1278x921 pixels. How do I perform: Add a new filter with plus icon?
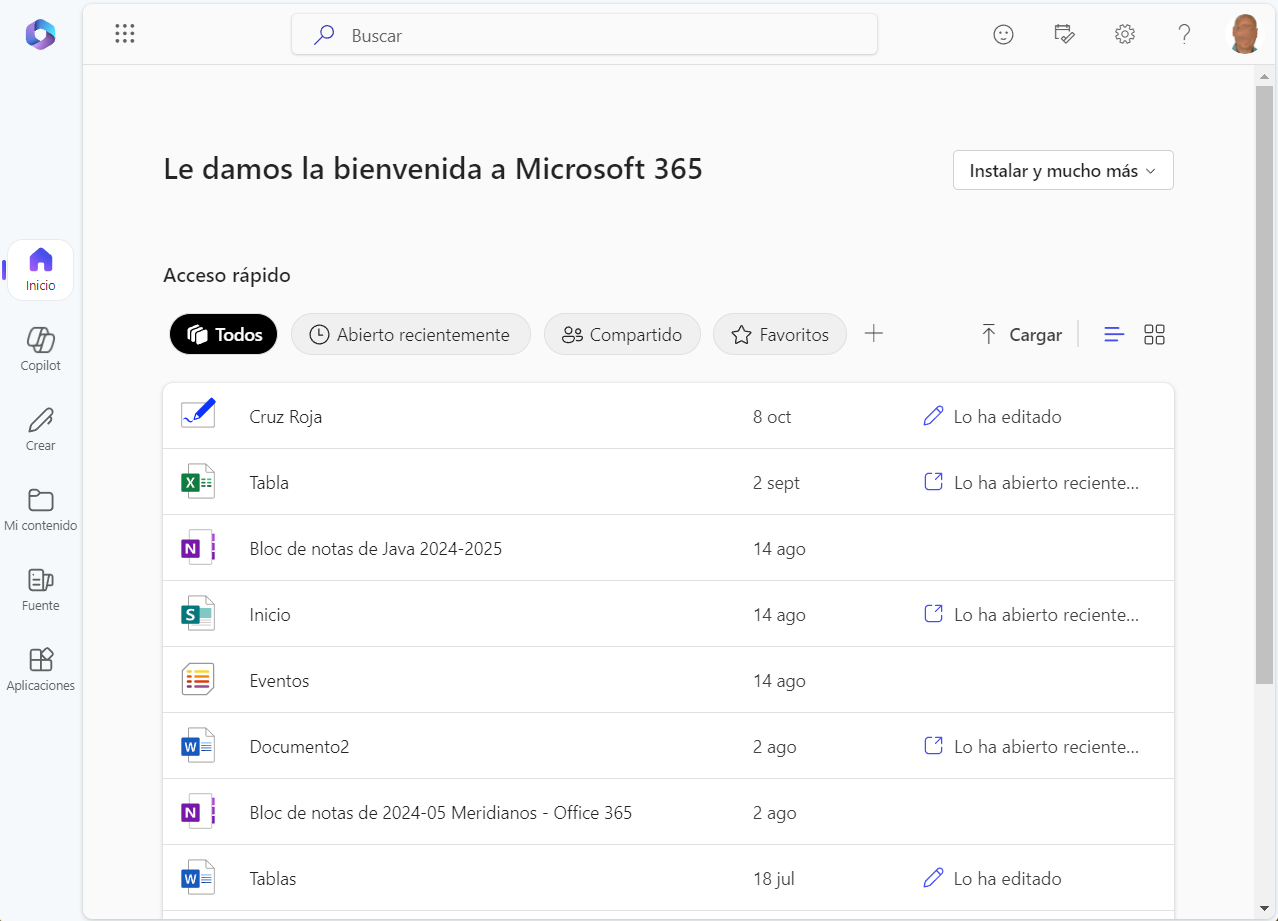coord(874,334)
